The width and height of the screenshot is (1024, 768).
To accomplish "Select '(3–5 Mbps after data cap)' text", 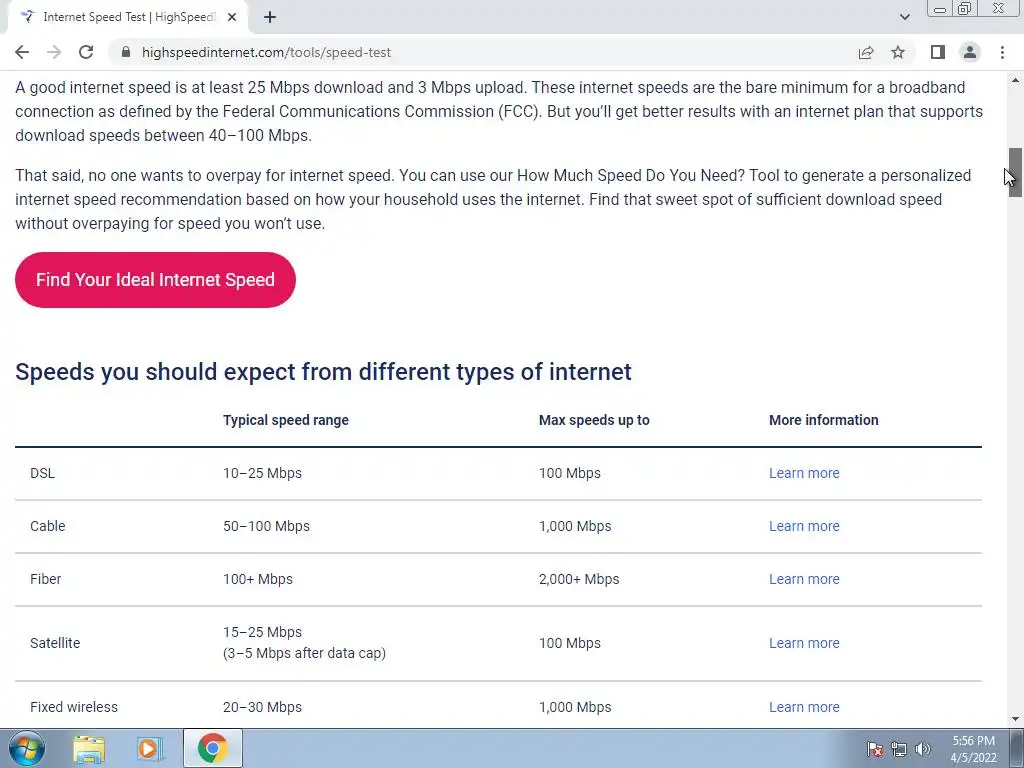I will point(304,653).
